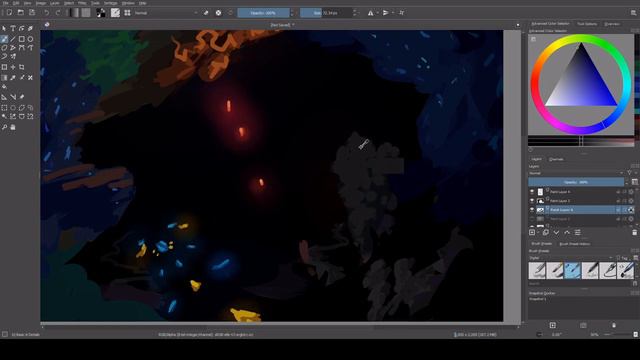Select the Rectangular Selection tool

click(4, 108)
